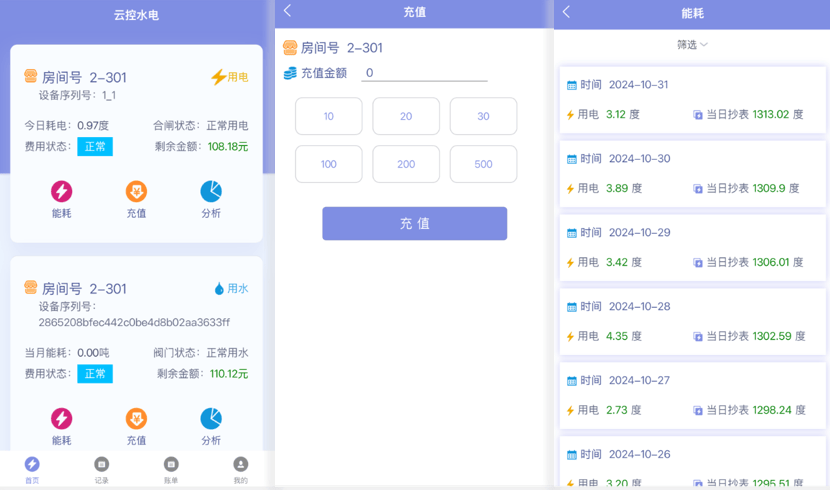Open the 2024-10-31 energy record
The width and height of the screenshot is (830, 490).
pyautogui.click(x=692, y=99)
